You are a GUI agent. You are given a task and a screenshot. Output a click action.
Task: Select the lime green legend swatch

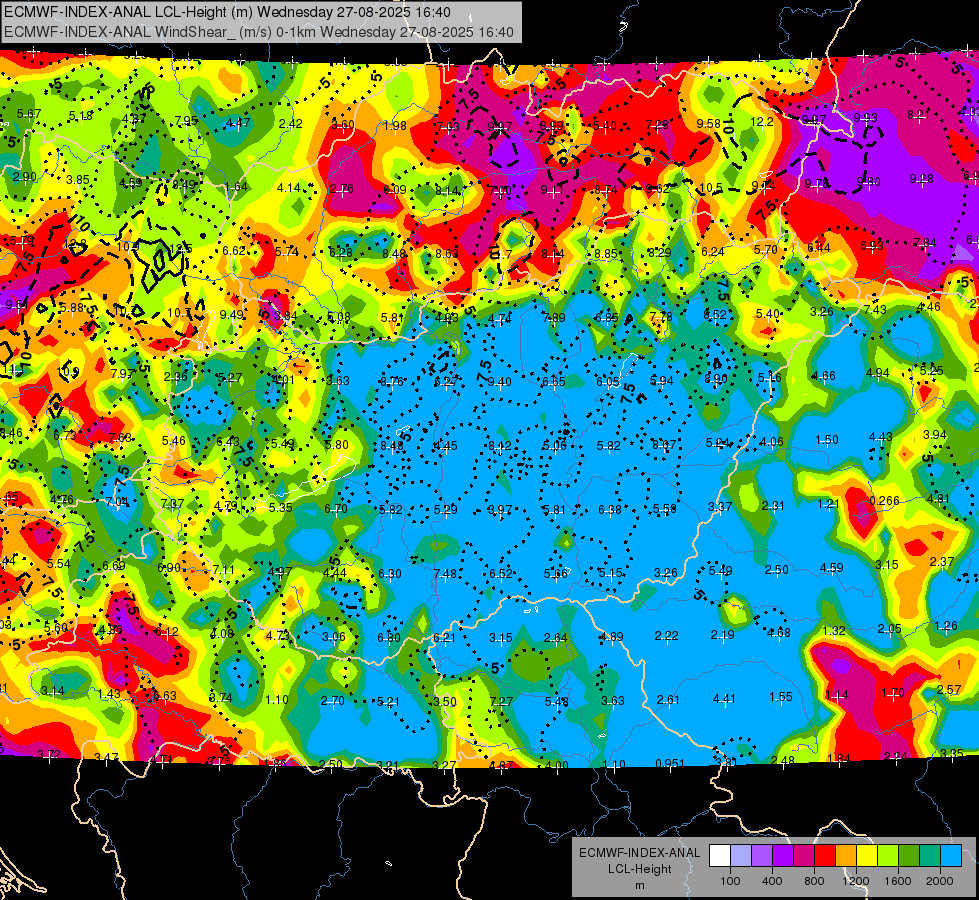888,856
